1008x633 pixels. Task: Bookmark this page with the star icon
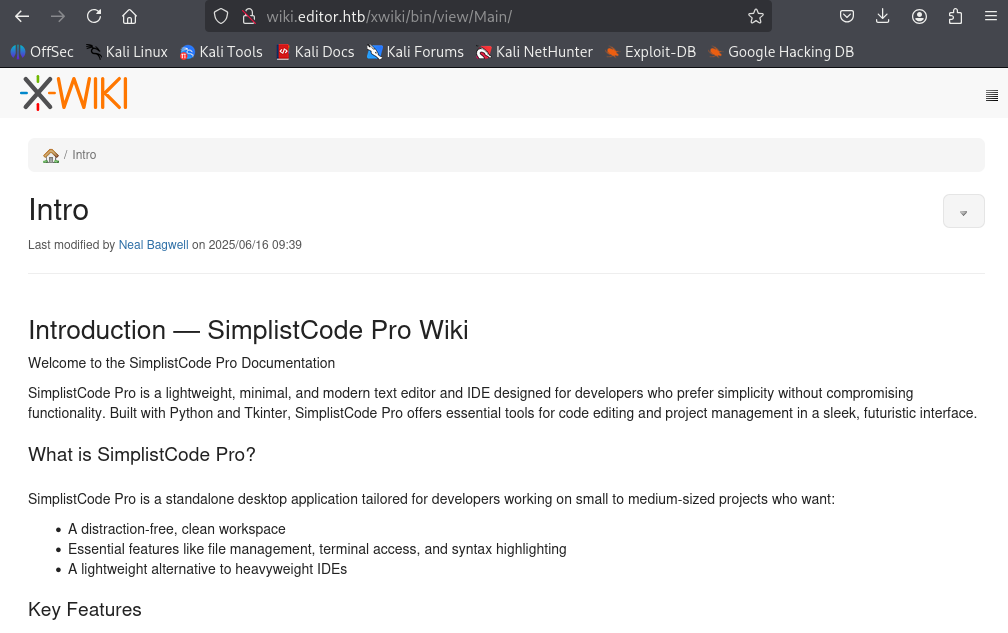click(756, 16)
